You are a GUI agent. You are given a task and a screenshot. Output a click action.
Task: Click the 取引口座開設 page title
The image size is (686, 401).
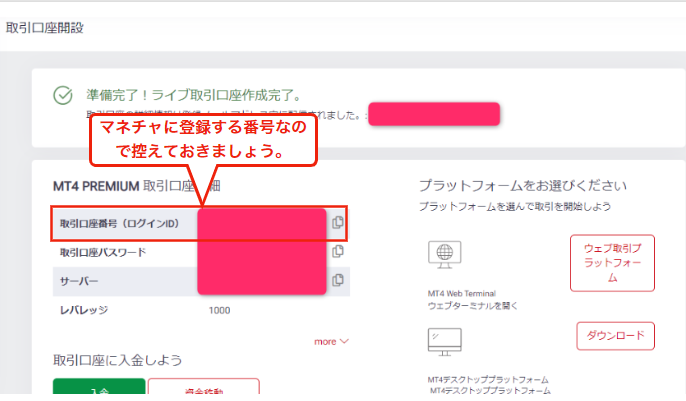click(44, 28)
